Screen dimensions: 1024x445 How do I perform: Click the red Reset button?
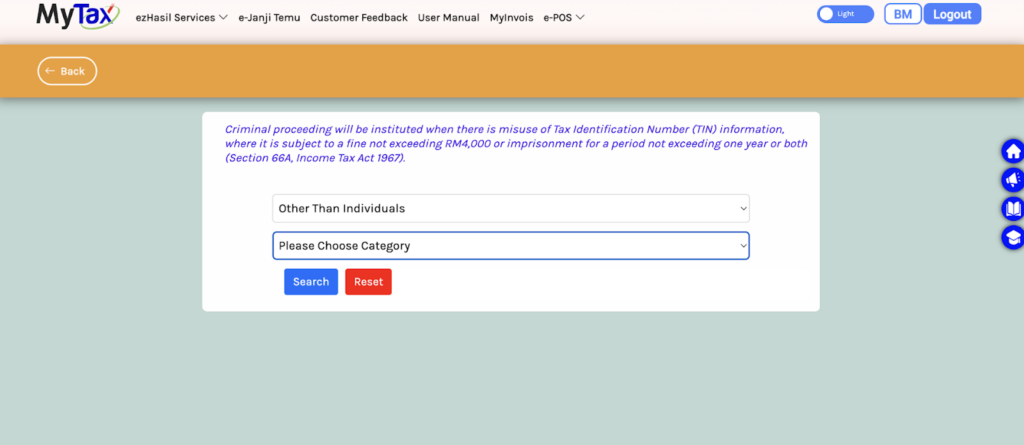tap(368, 282)
